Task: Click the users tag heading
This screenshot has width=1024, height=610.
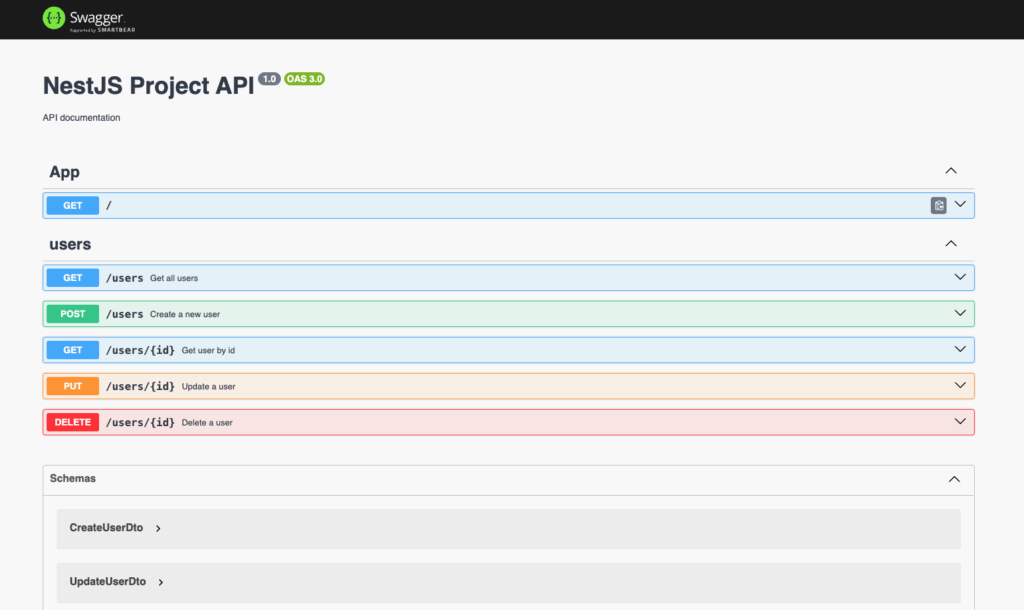Action: point(70,244)
